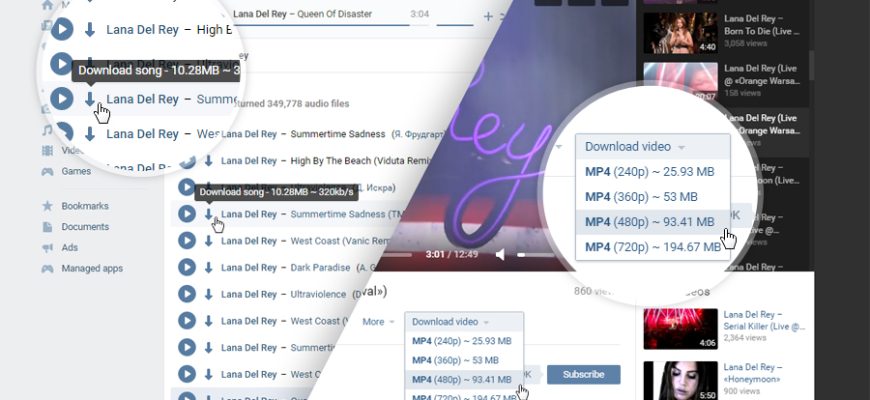The height and width of the screenshot is (400, 870).
Task: Open Documents in the left sidebar
Action: coord(75,227)
